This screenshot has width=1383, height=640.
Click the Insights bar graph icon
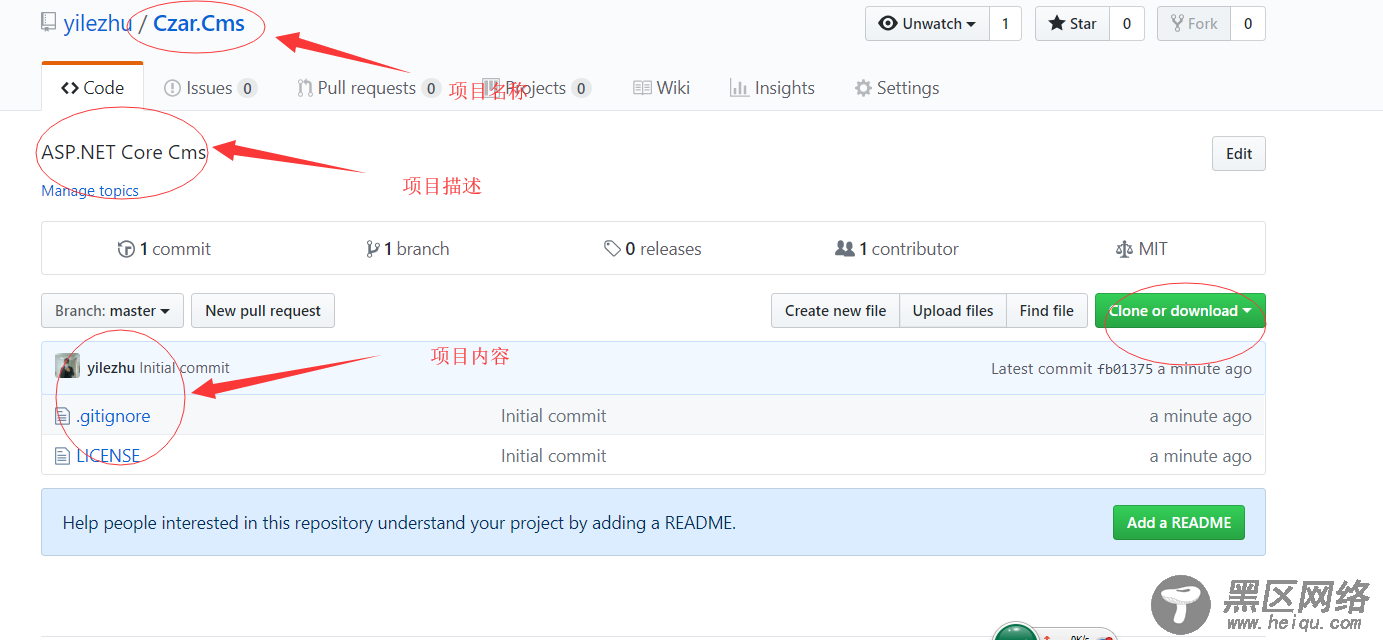pos(739,88)
